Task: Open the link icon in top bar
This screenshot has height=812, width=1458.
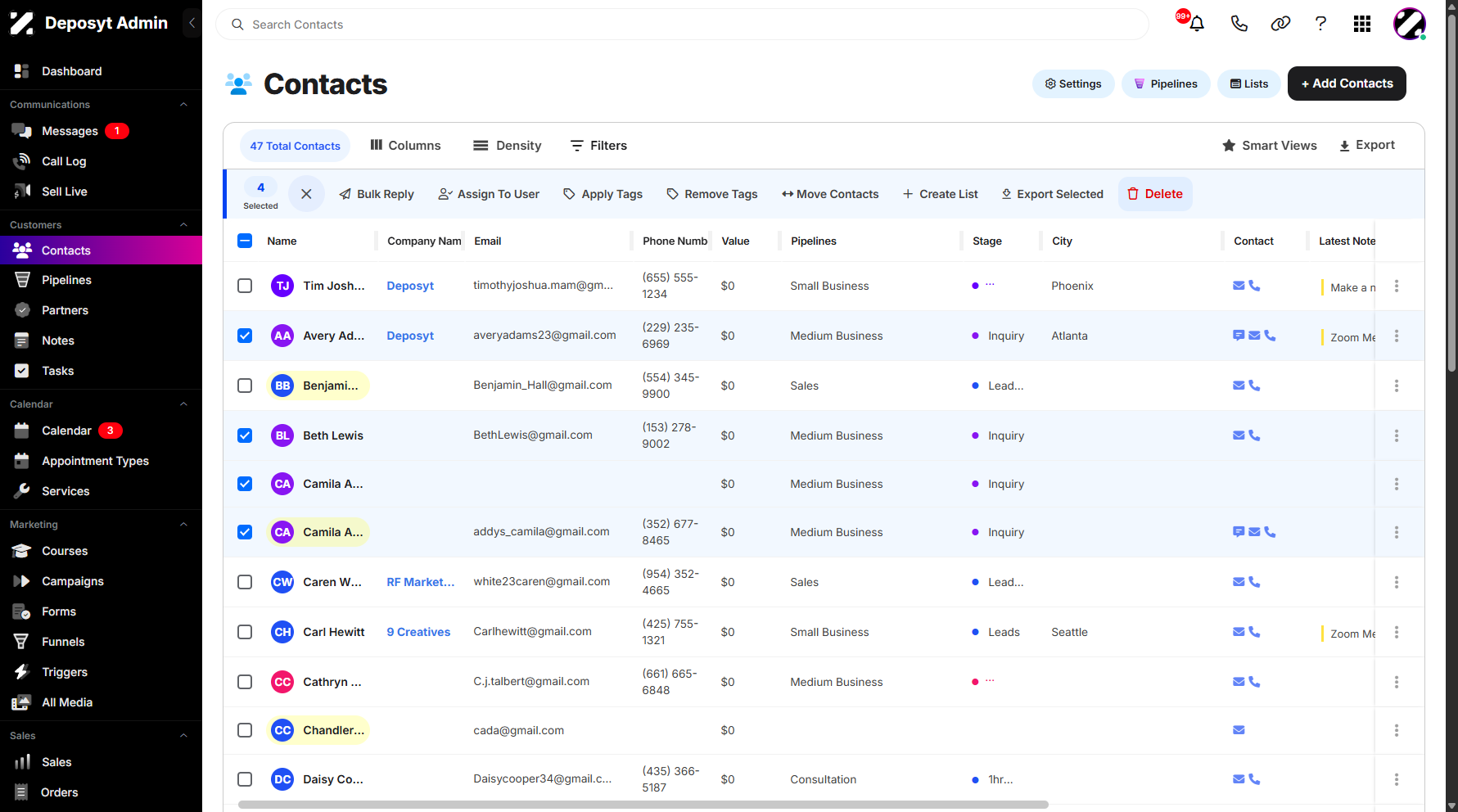Action: tap(1280, 24)
